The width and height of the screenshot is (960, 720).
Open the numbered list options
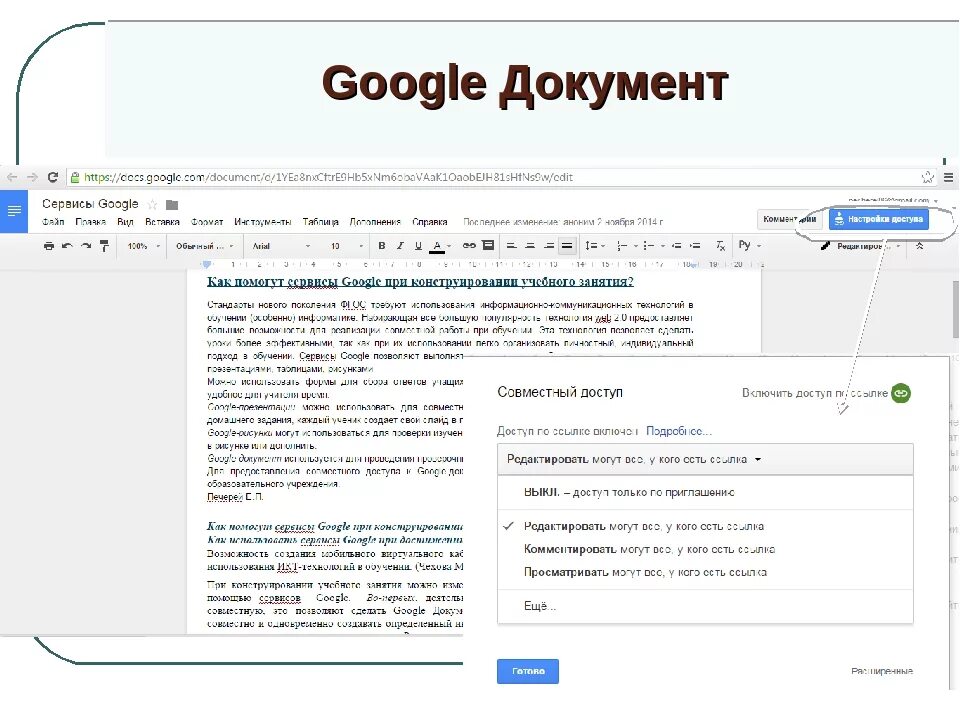tap(626, 246)
